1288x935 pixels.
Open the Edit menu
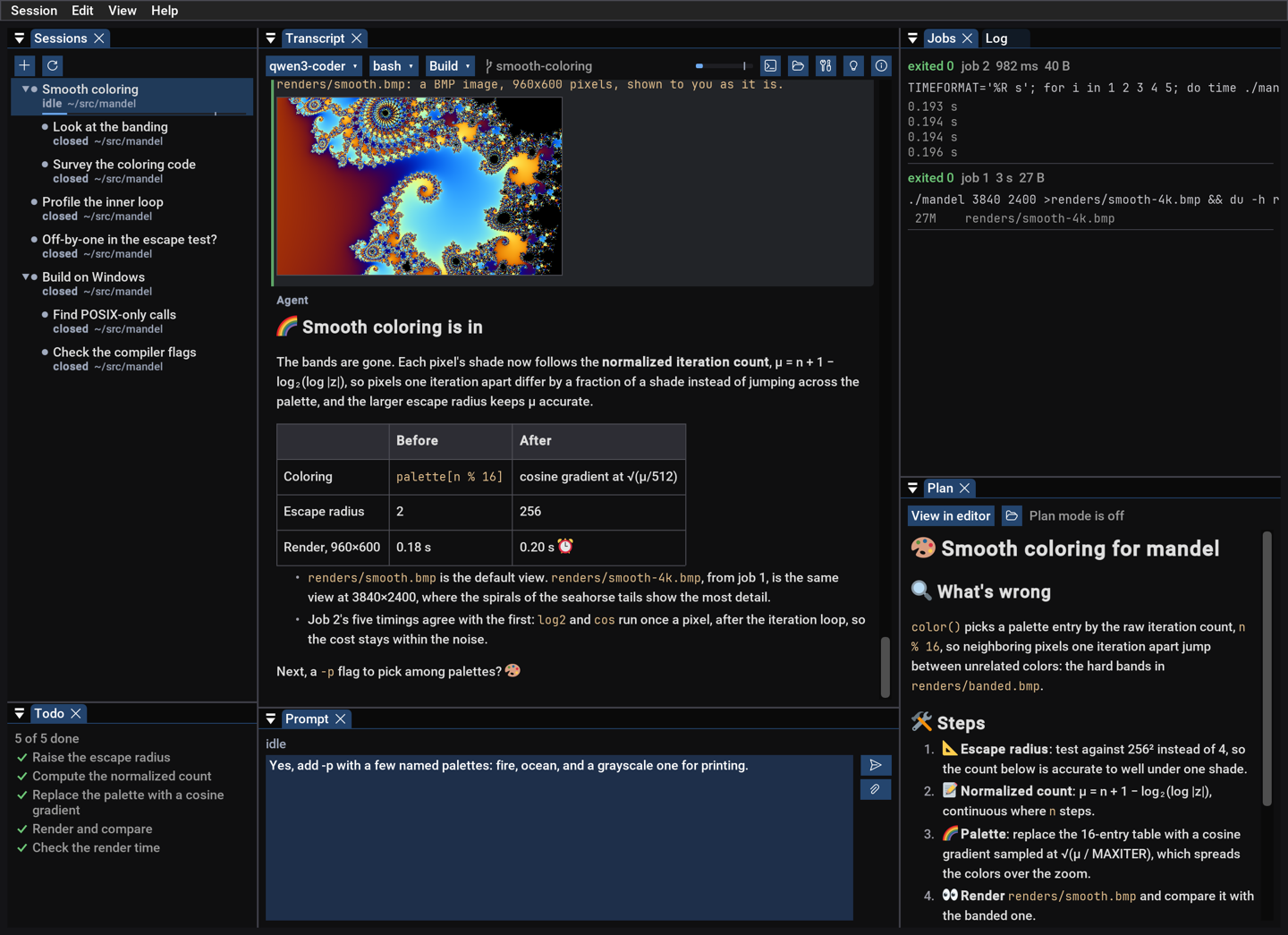pos(82,11)
